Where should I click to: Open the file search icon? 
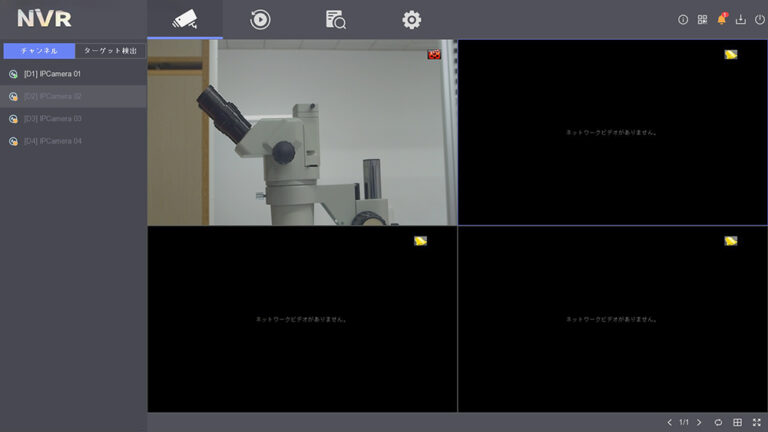(x=335, y=19)
